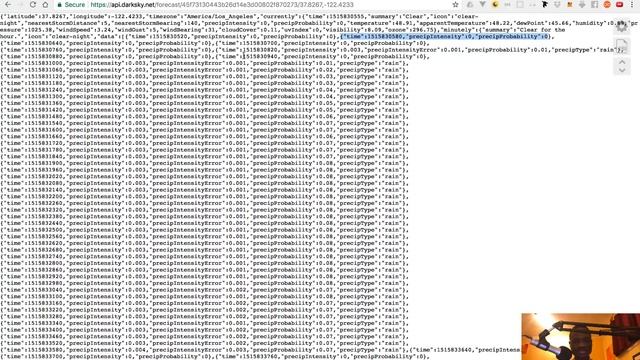Viewport: 640px width, 360px height.
Task: Bookmark this page with the star icon
Action: point(455,4)
